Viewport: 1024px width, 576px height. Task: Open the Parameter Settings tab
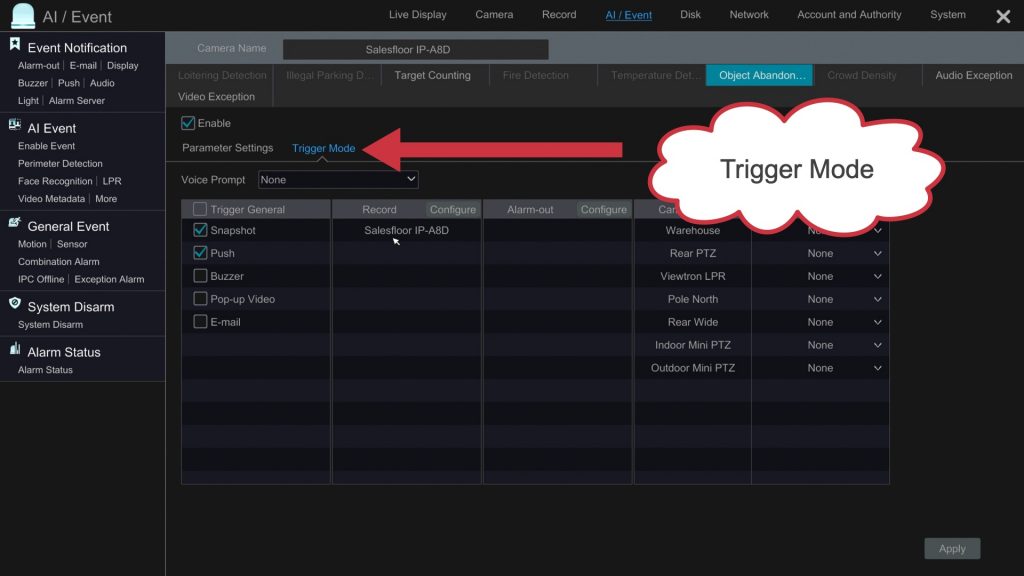pos(227,148)
